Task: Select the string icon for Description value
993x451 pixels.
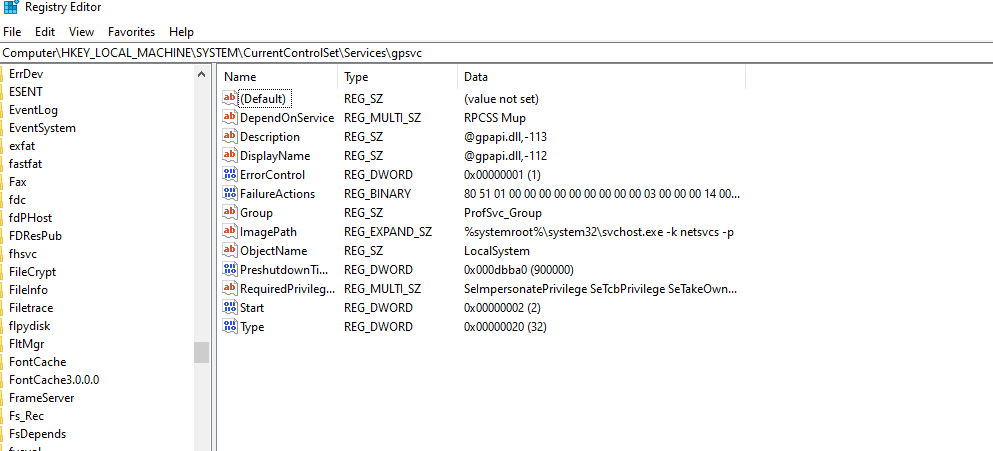Action: point(229,136)
